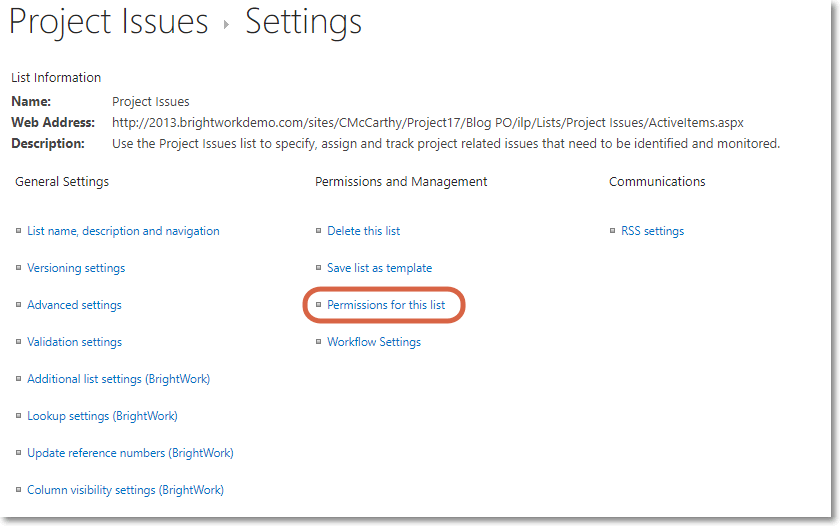Go to Workflow Settings

point(374,342)
